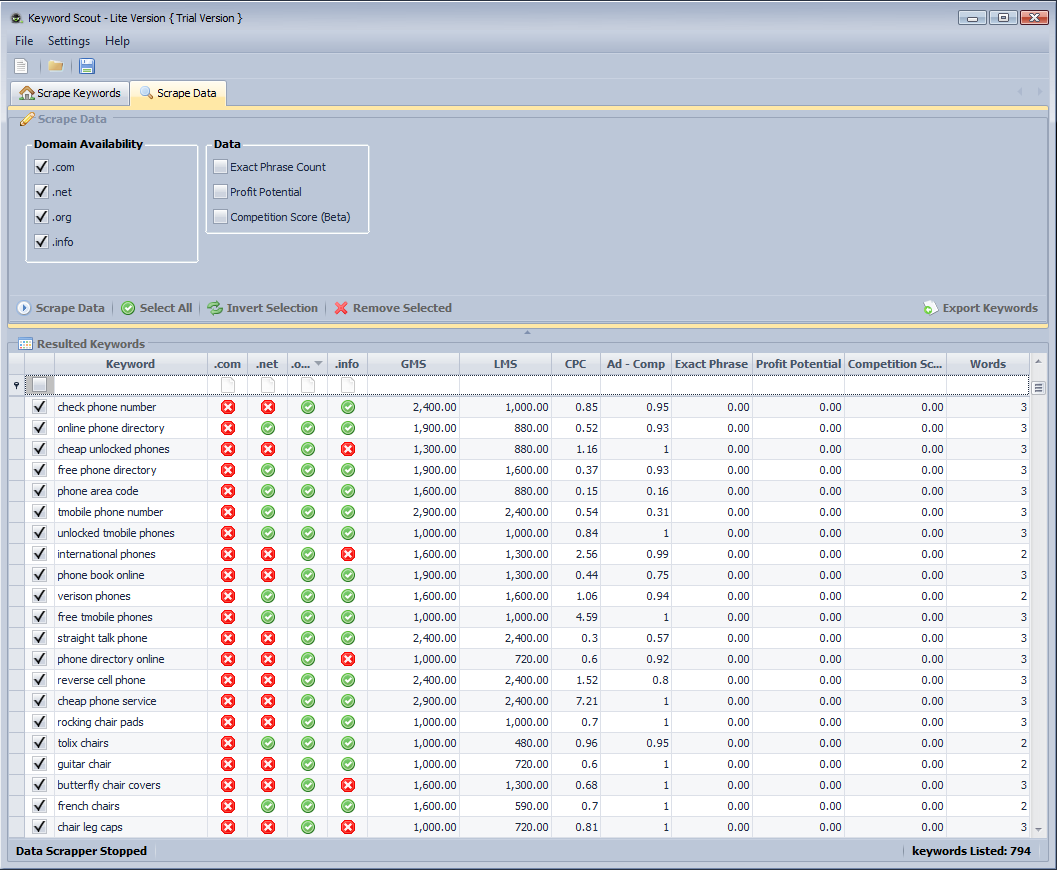Open the grid column chooser button
The image size is (1057, 870).
[1038, 386]
